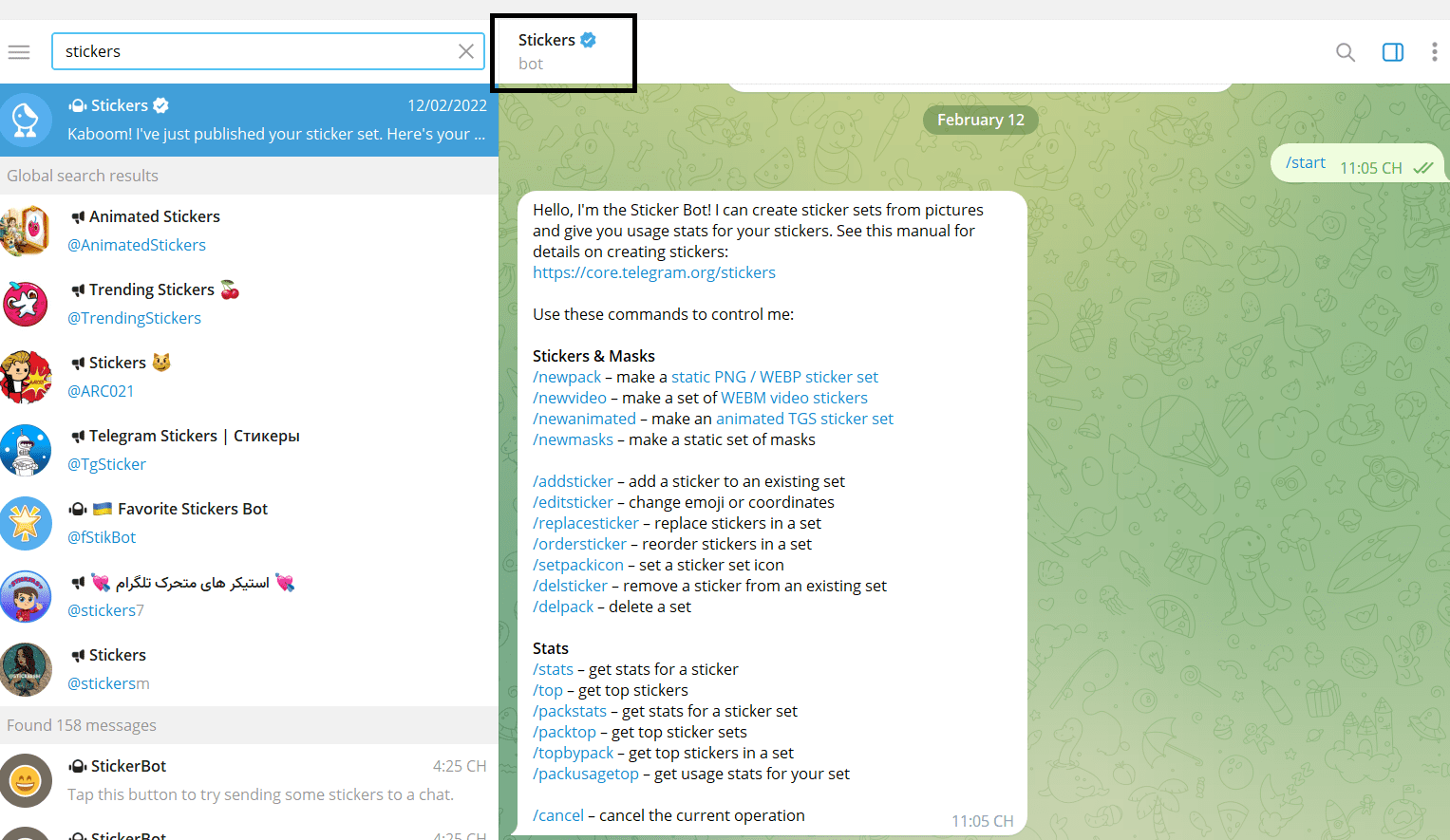
Task: Click the /addsticker command
Action: (x=573, y=481)
